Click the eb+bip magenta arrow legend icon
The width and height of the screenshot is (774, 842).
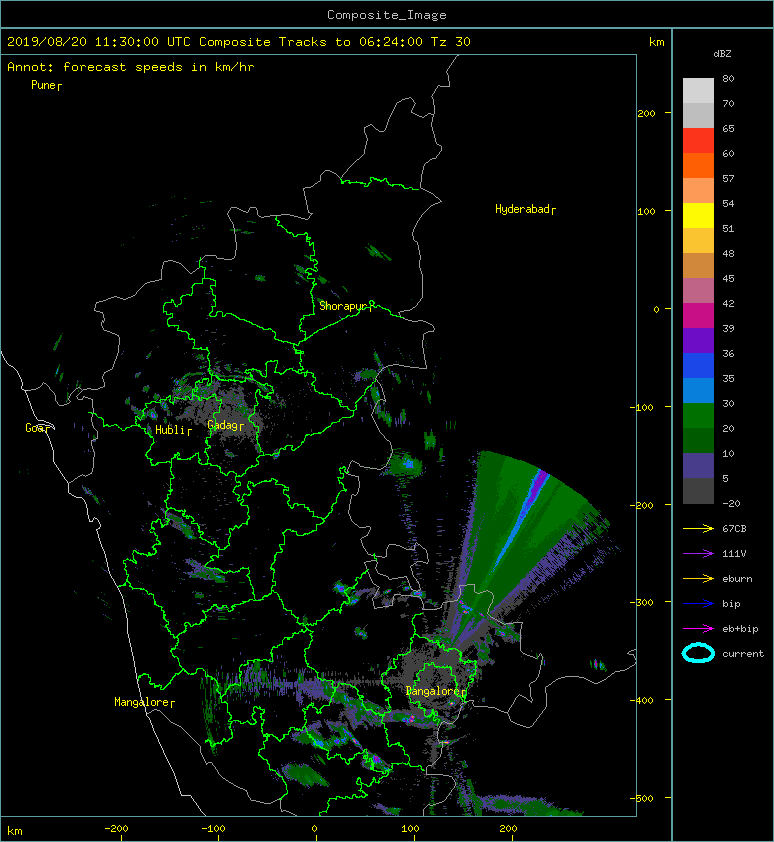[698, 628]
